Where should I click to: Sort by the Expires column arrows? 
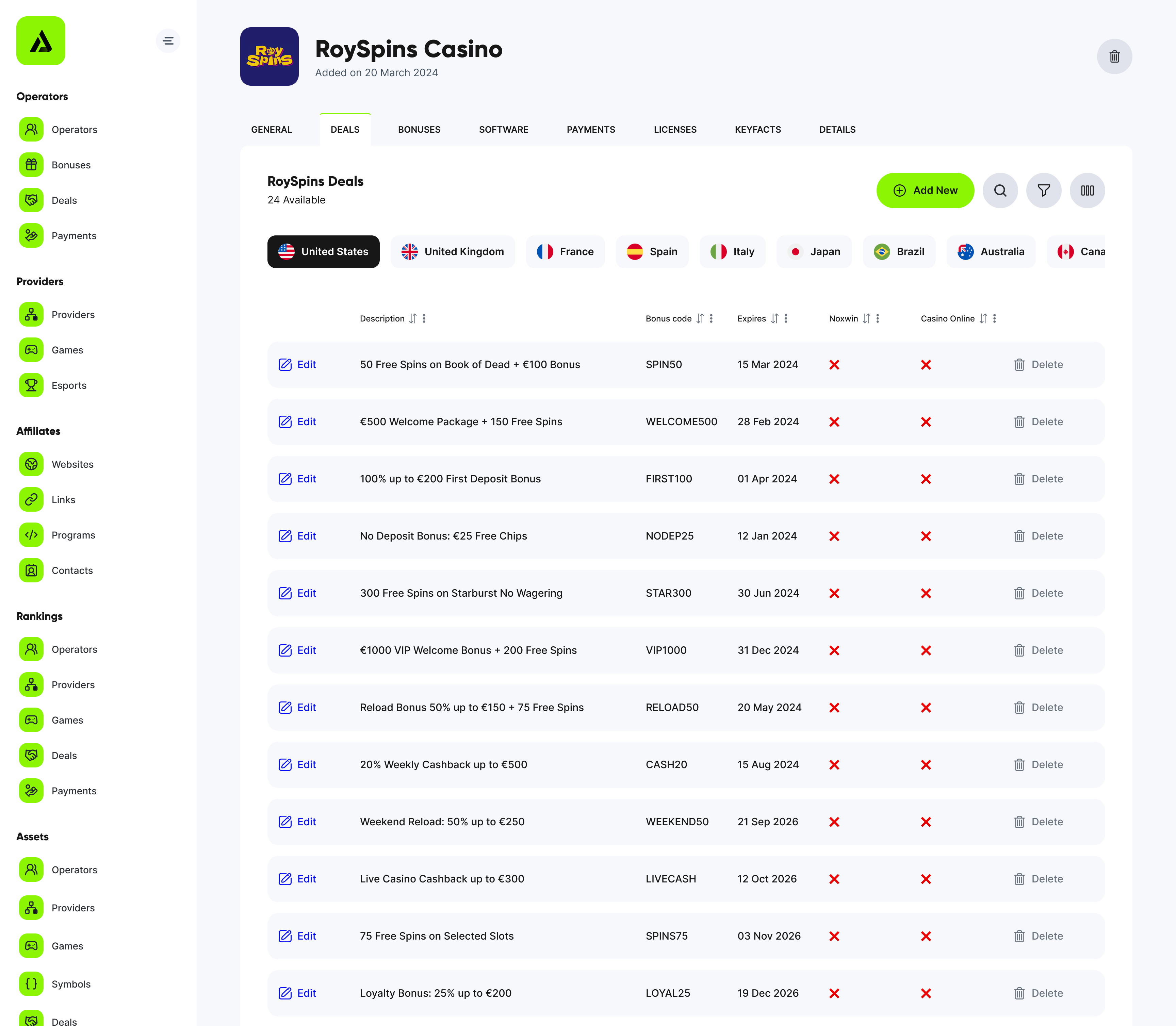click(x=774, y=318)
